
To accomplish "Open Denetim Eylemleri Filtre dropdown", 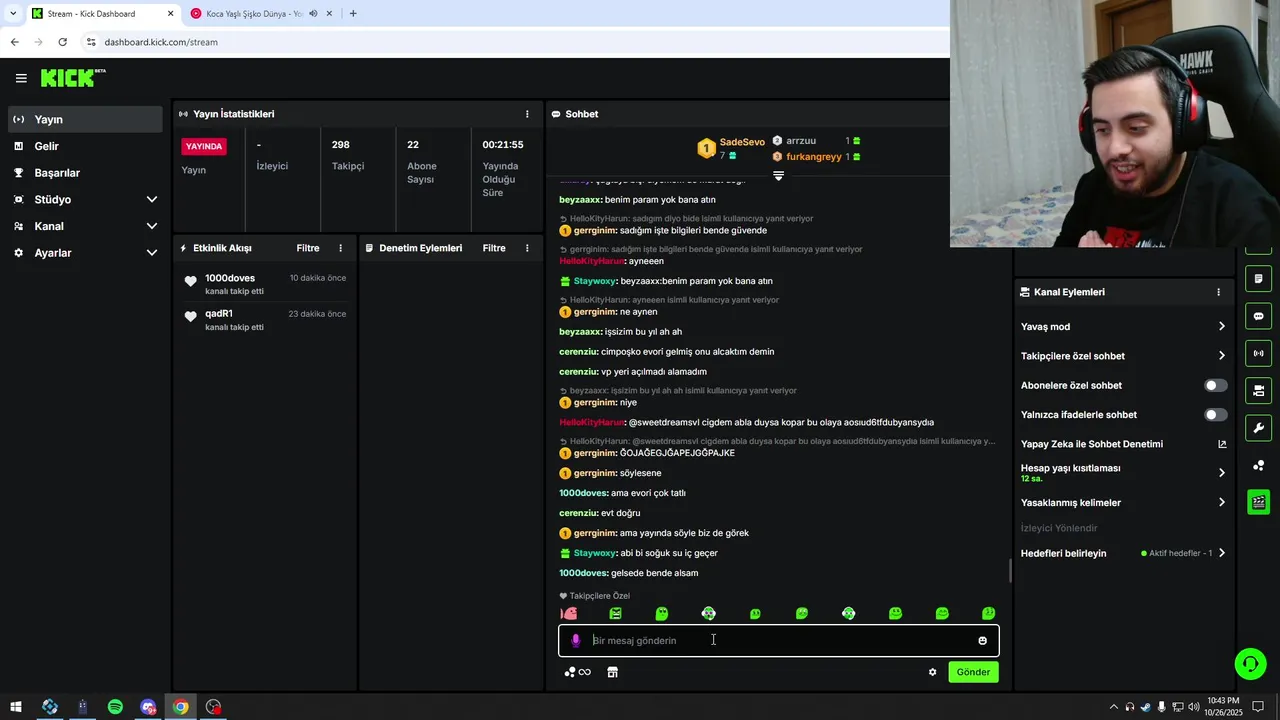I will tap(494, 248).
